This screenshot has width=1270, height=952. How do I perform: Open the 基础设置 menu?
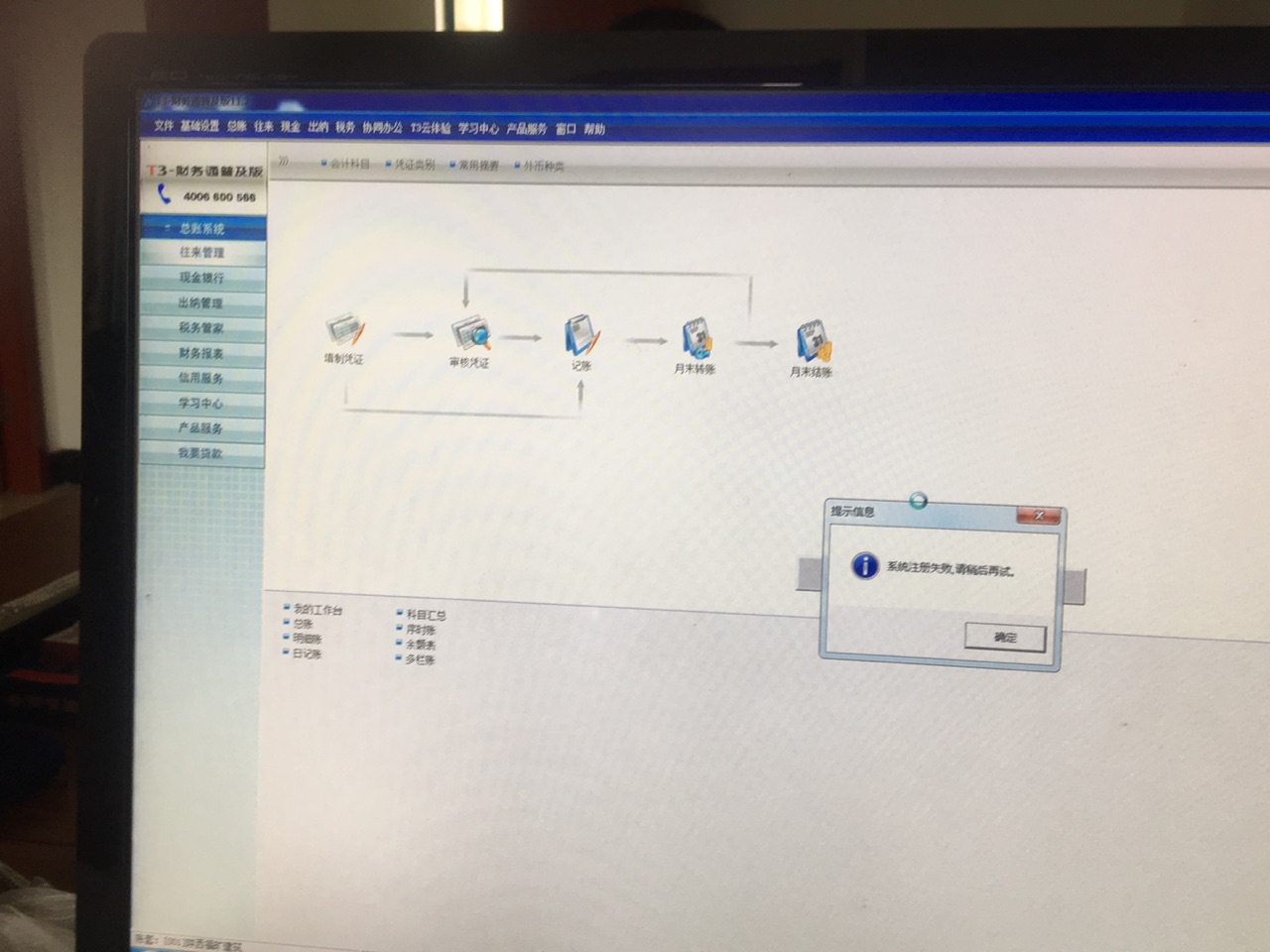pos(199,126)
